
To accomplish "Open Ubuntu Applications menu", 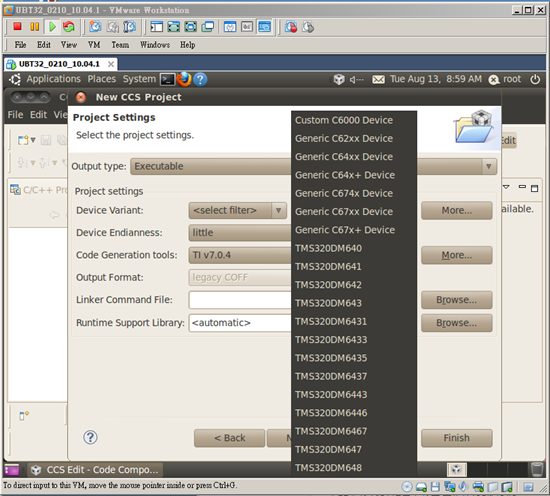I will click(x=53, y=79).
